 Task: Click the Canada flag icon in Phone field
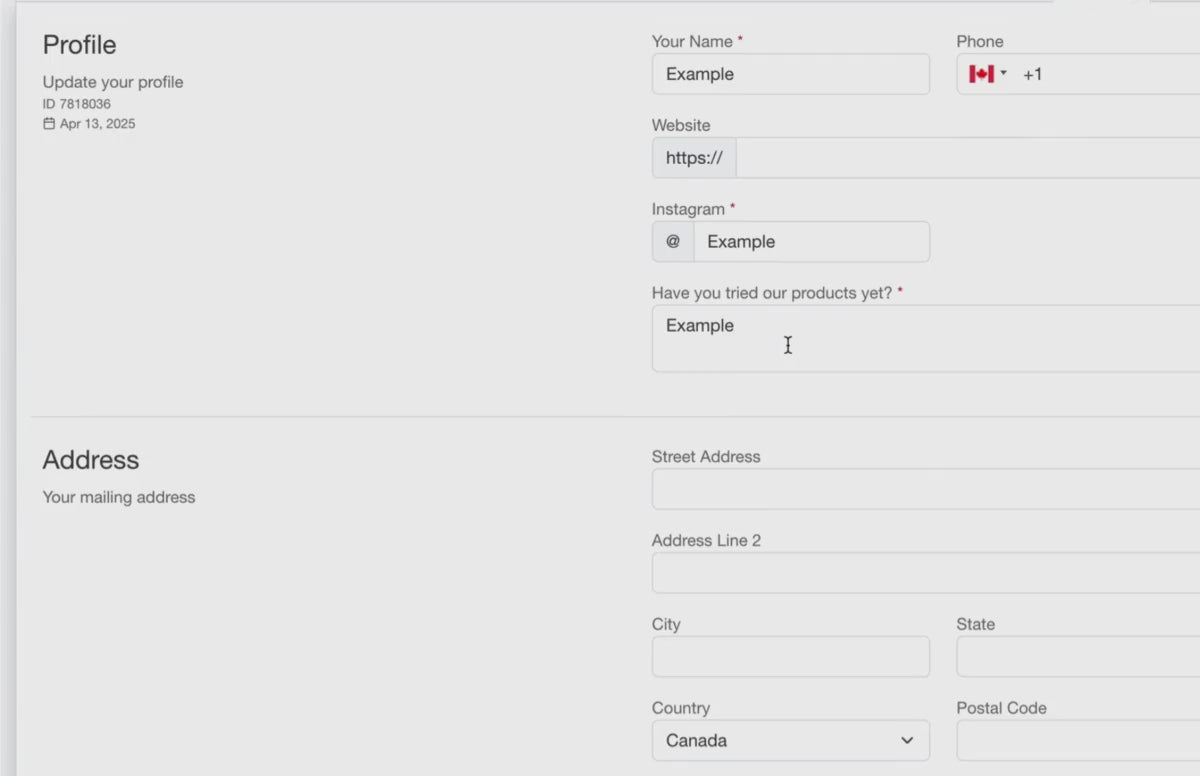coord(981,74)
